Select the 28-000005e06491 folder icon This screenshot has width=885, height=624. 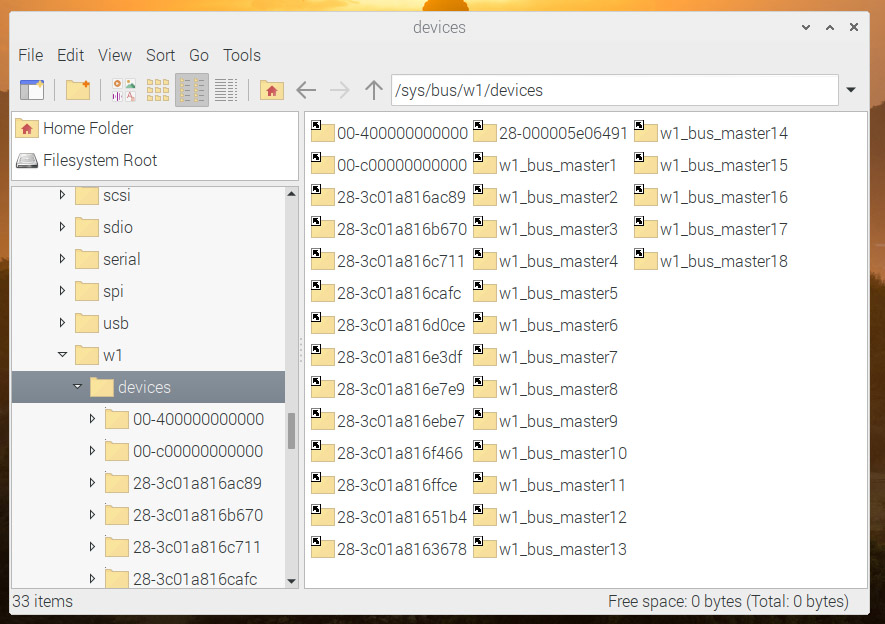click(x=485, y=133)
